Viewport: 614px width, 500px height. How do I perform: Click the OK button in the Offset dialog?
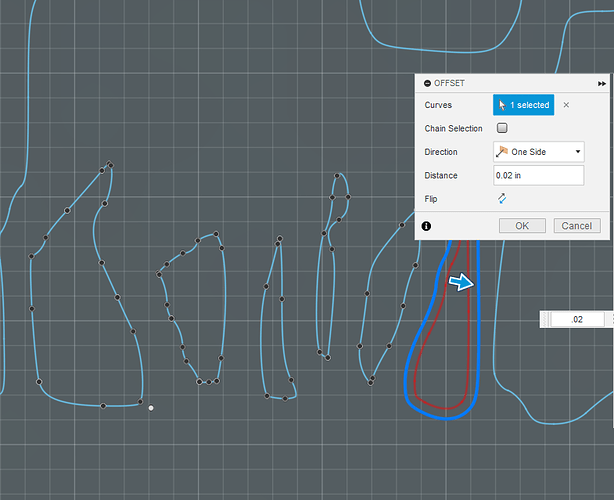[522, 226]
